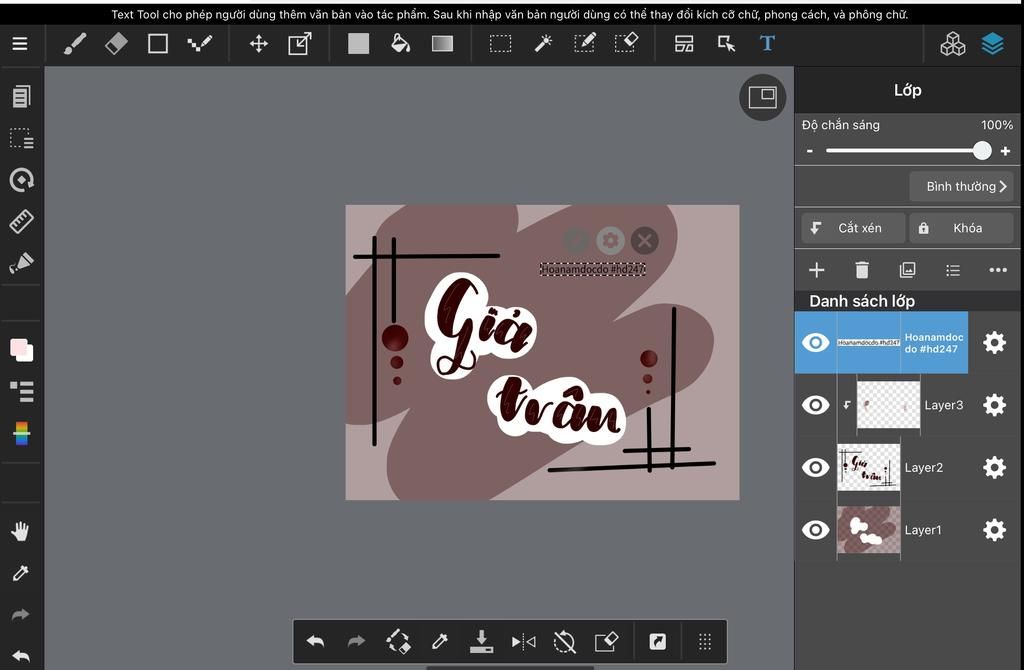Open the ruler snap sidebar icon
The width and height of the screenshot is (1024, 670).
[x=21, y=221]
